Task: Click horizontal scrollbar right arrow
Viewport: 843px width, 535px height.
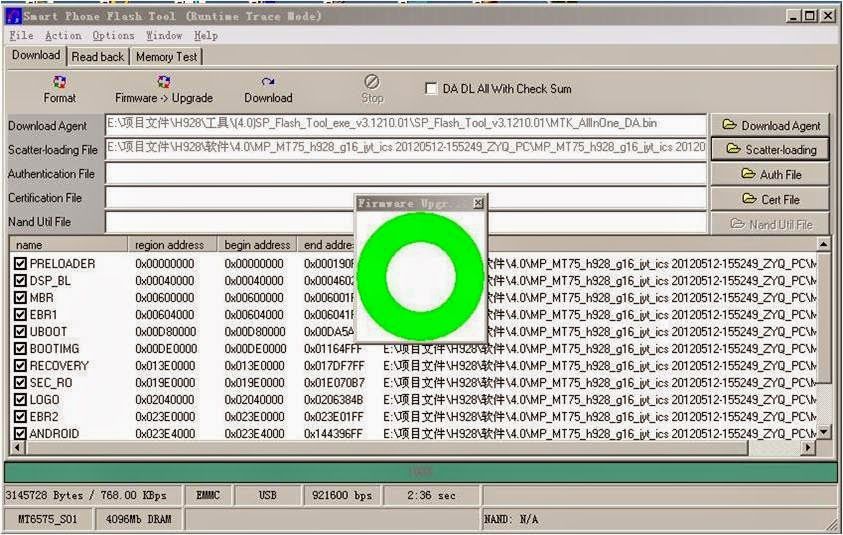Action: (808, 447)
